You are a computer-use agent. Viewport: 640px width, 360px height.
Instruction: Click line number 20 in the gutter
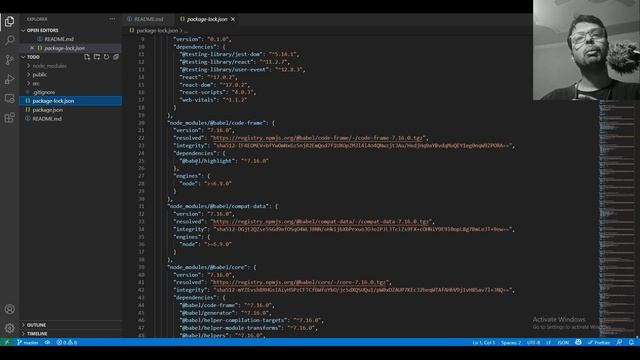click(x=141, y=123)
